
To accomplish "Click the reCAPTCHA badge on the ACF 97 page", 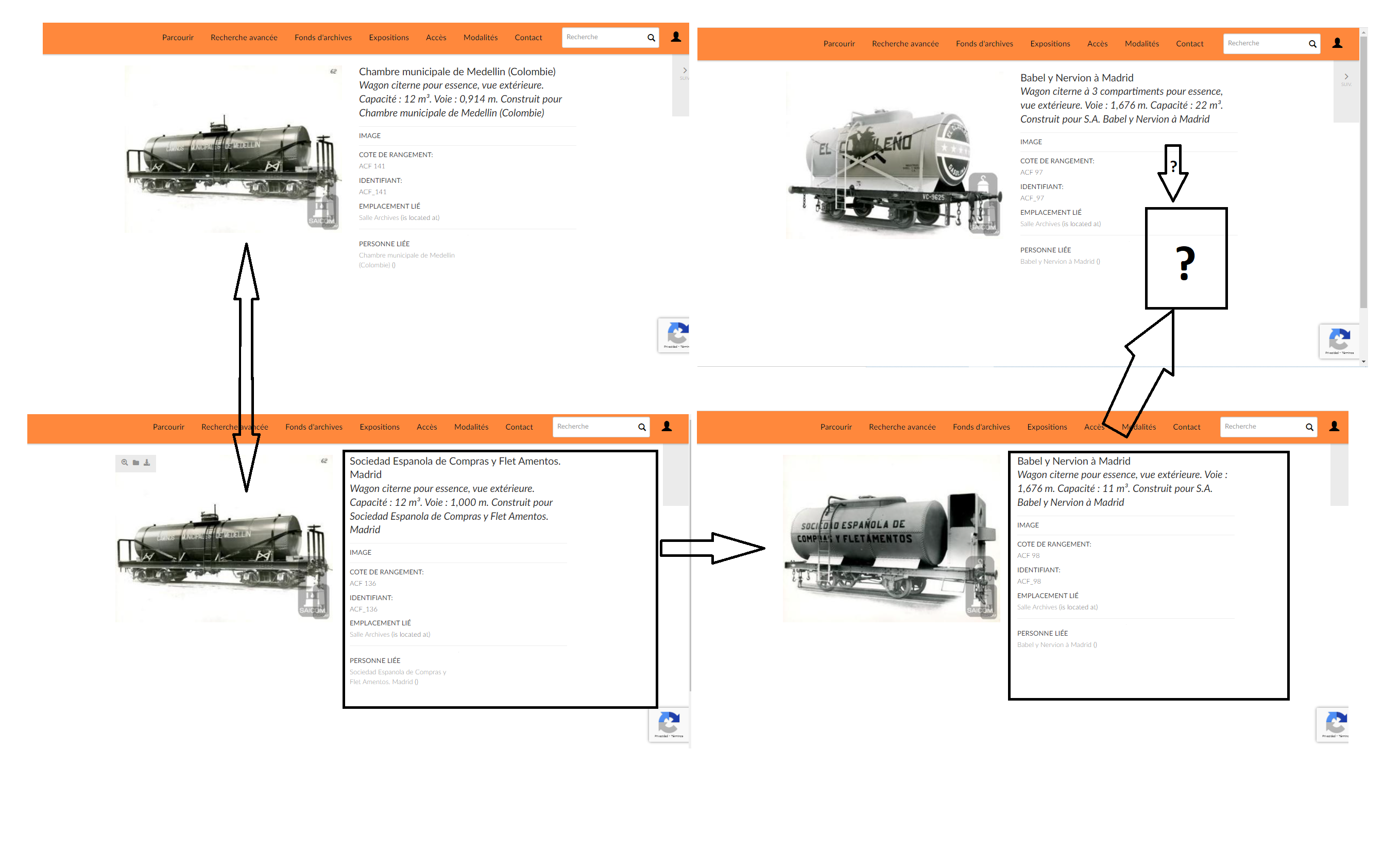I will coord(1338,341).
